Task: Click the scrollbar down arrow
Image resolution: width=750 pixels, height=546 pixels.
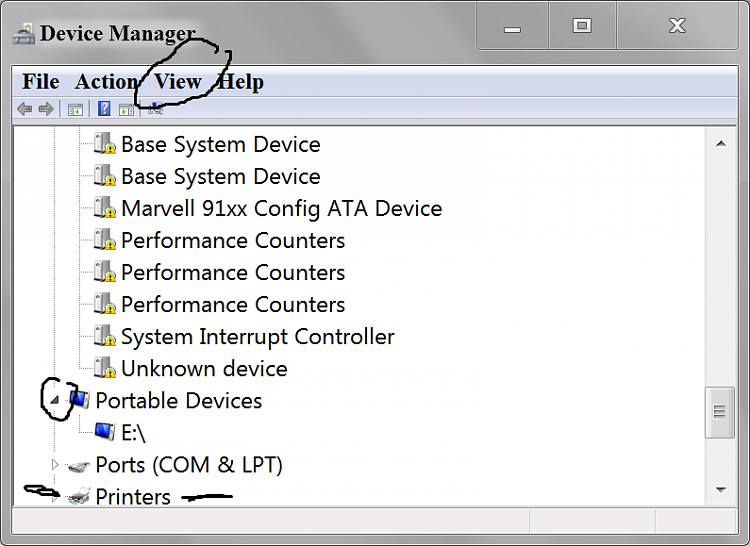Action: pos(721,490)
